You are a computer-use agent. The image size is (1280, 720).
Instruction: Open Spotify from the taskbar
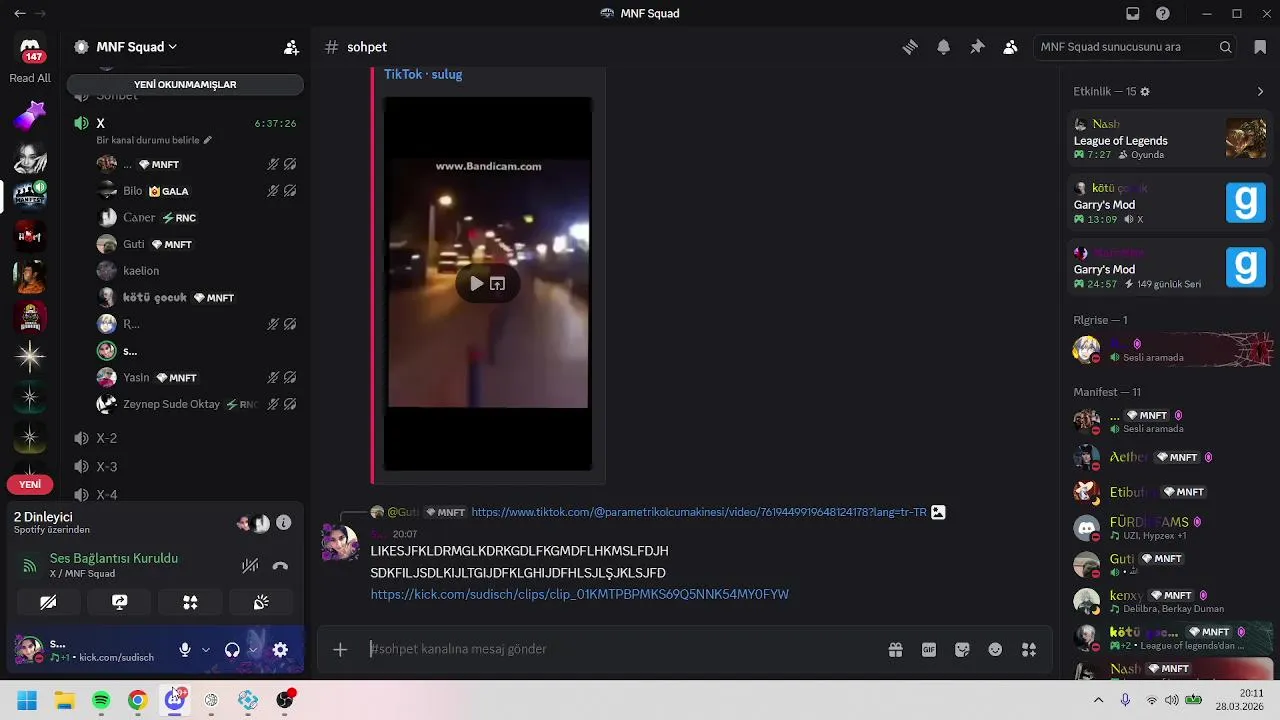point(101,701)
